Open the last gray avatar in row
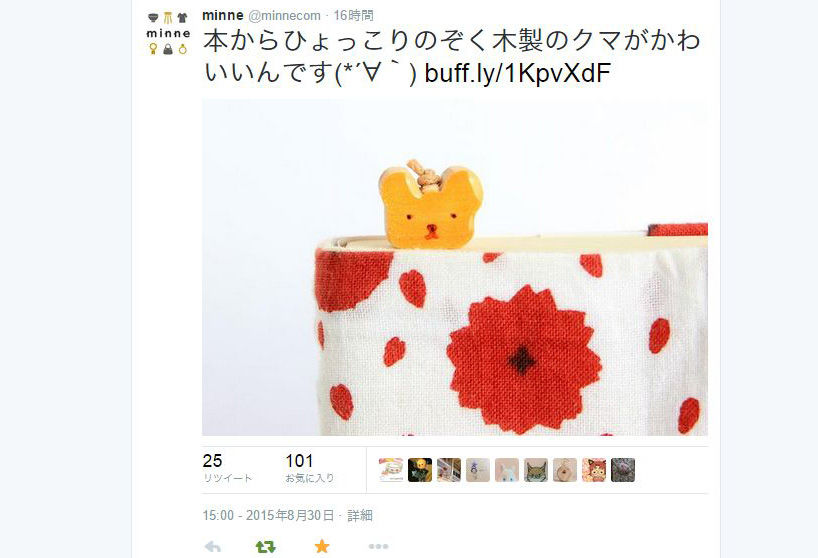Screen dimensions: 818x558 (623, 470)
